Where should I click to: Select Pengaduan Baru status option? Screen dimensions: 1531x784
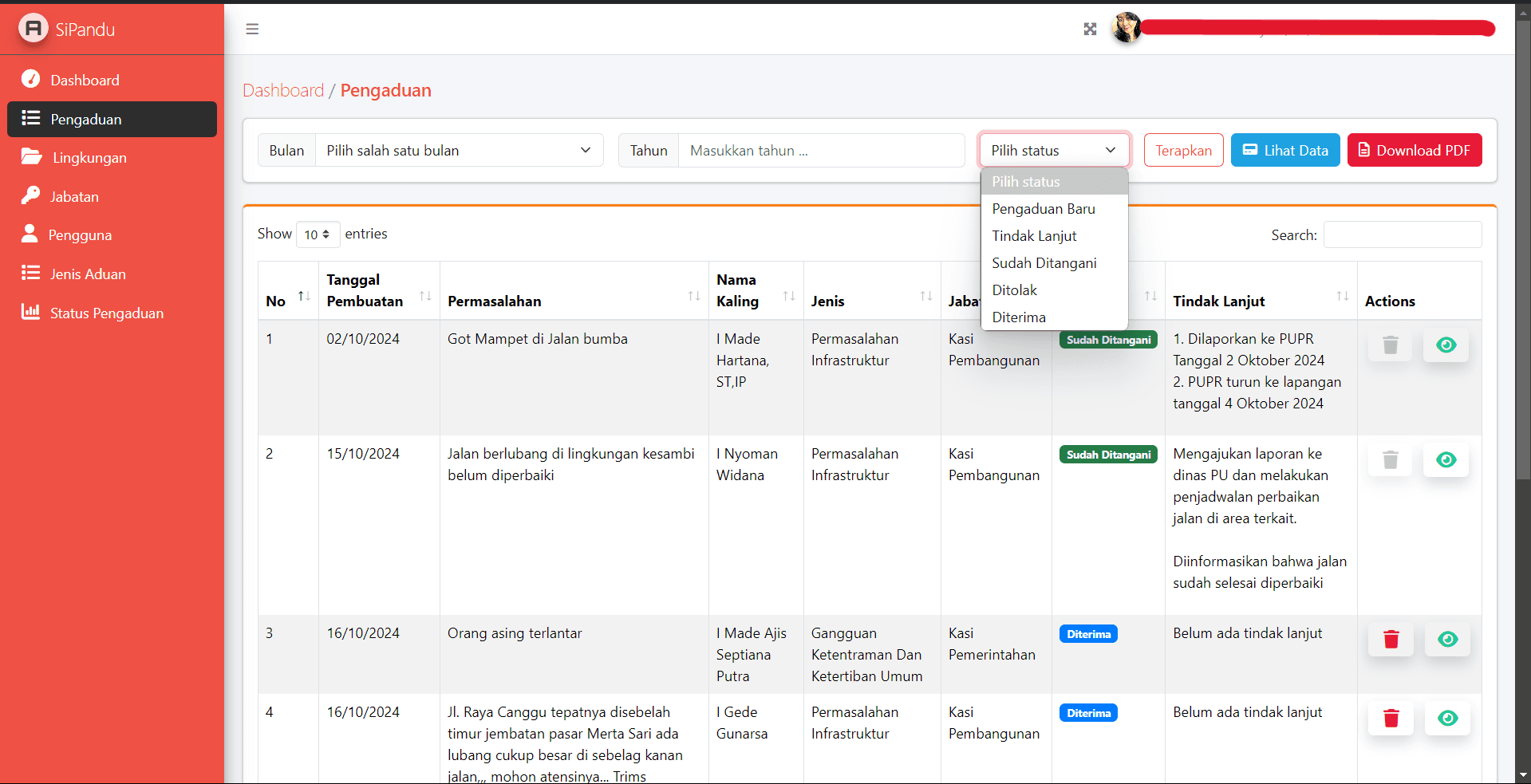pyautogui.click(x=1054, y=209)
